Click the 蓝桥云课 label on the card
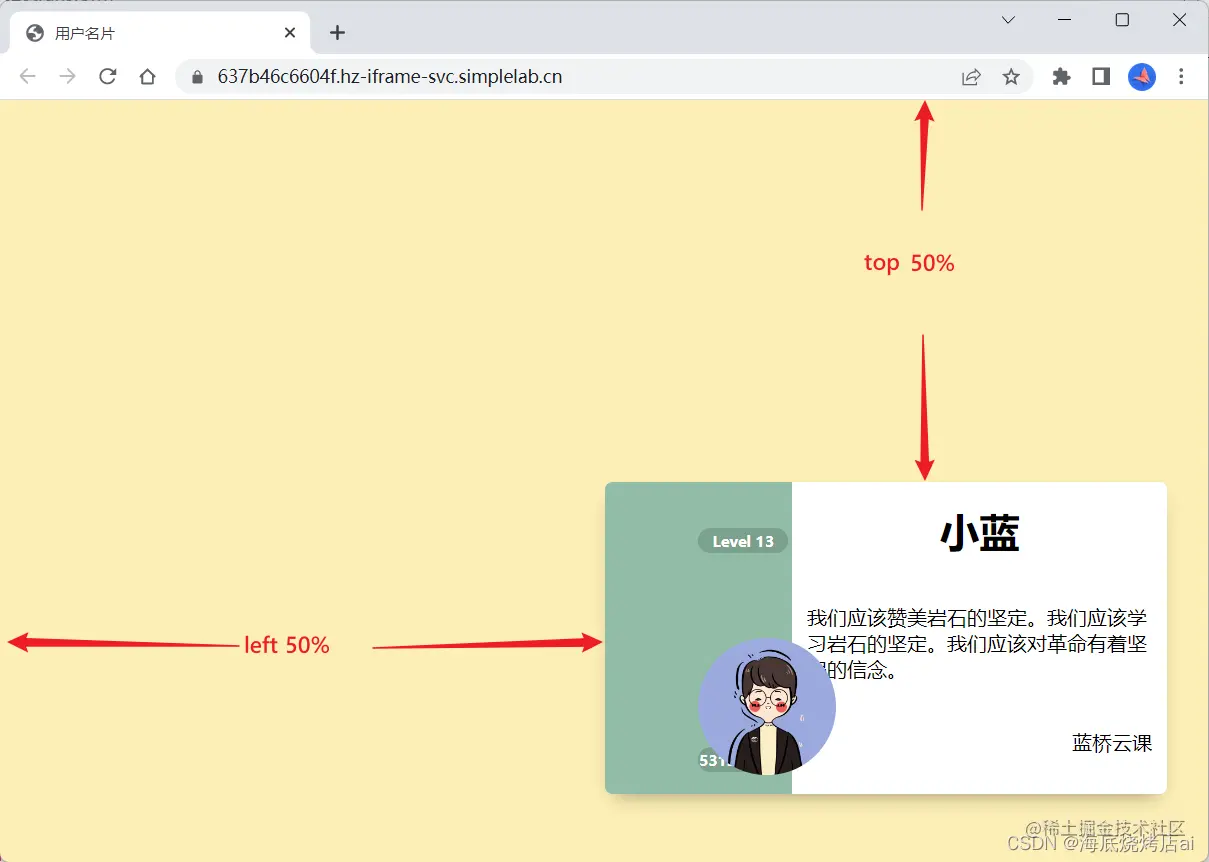Image resolution: width=1209 pixels, height=862 pixels. pos(1111,743)
